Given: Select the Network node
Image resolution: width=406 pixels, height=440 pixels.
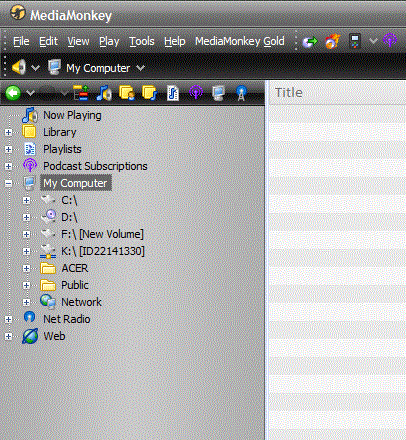Looking at the screenshot, I should point(81,302).
